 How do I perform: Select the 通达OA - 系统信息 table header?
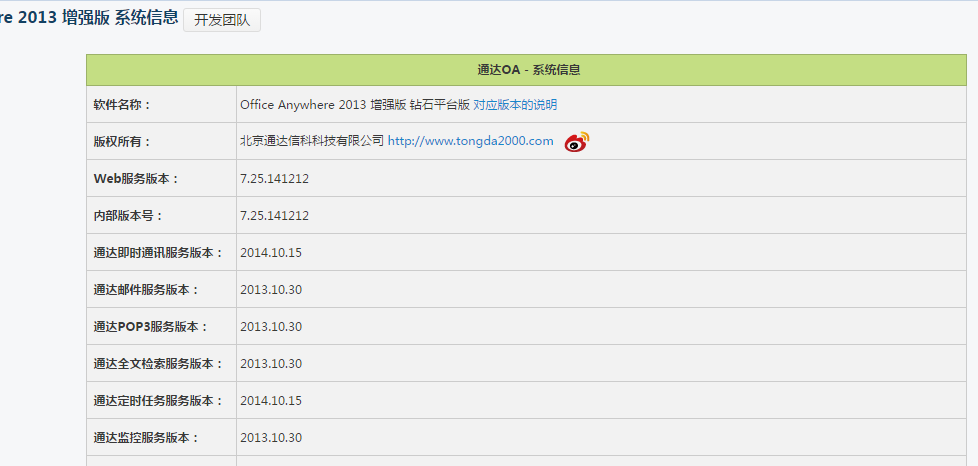coord(526,70)
